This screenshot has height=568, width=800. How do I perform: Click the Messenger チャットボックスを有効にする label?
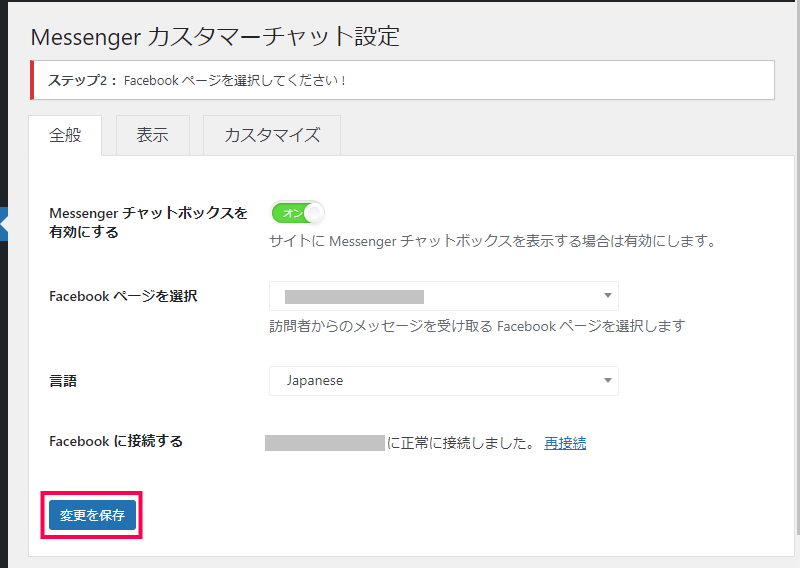[x=148, y=222]
